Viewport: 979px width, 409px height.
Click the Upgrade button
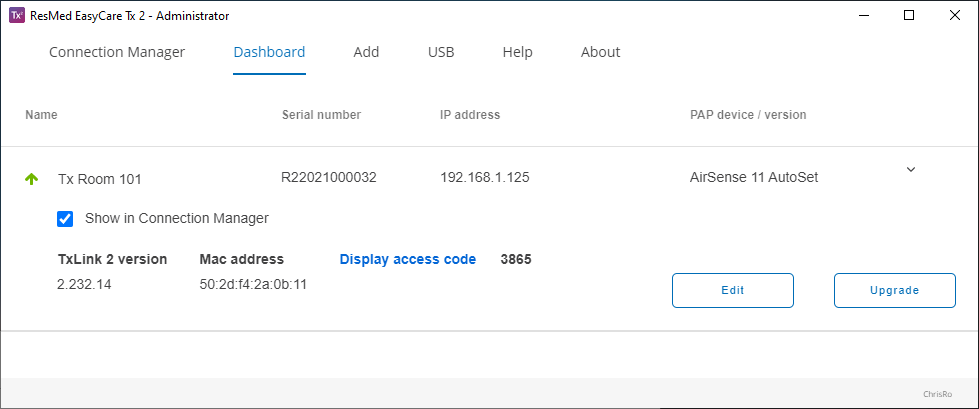(895, 290)
